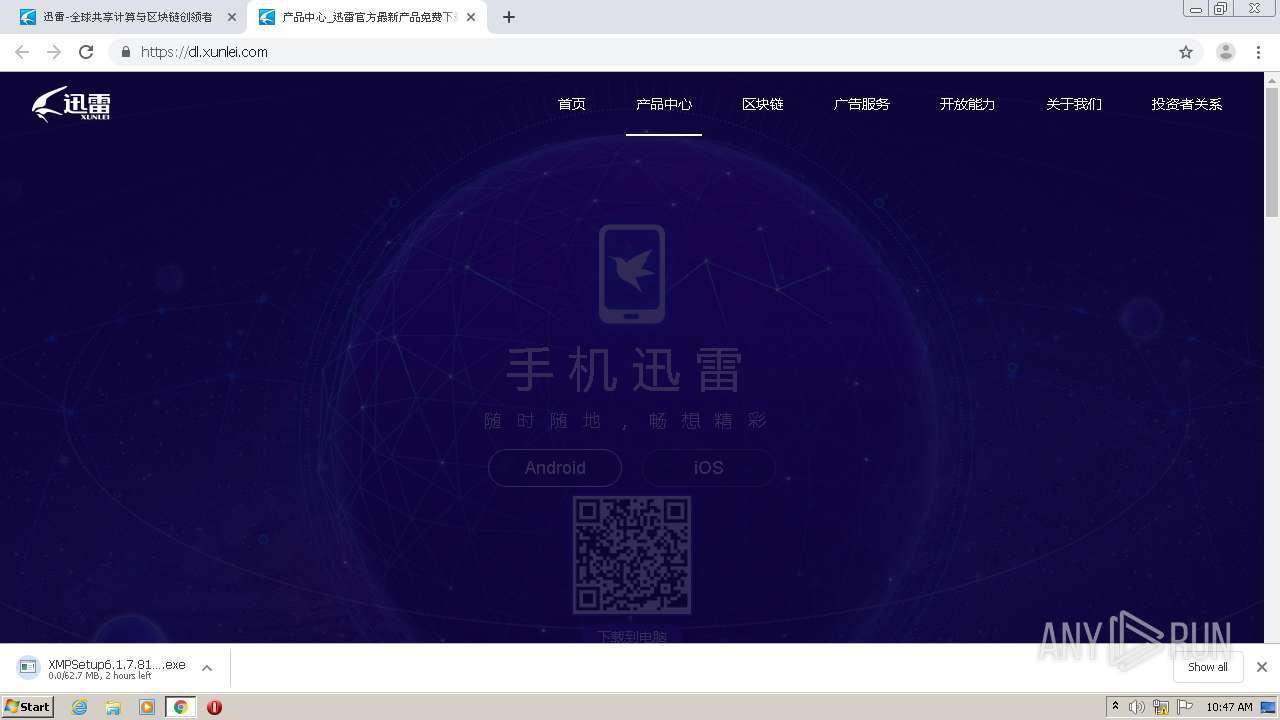Open the network tray icon
The height and width of the screenshot is (720, 1280).
1161,707
